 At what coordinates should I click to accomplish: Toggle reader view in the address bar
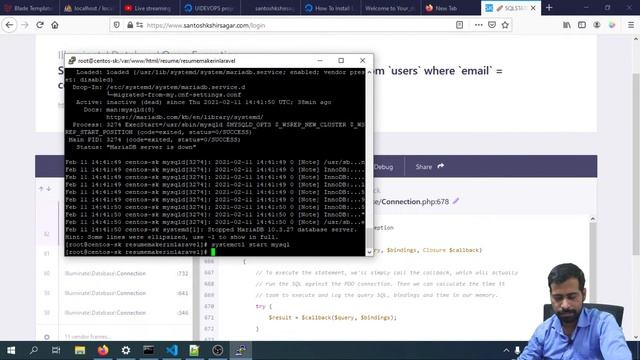point(459,25)
